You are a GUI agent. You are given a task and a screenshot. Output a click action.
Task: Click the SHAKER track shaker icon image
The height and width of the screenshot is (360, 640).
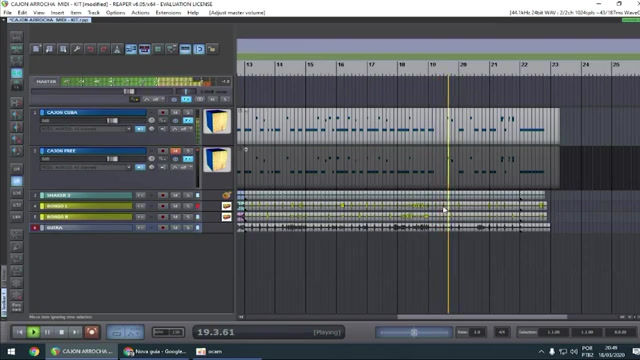point(227,195)
